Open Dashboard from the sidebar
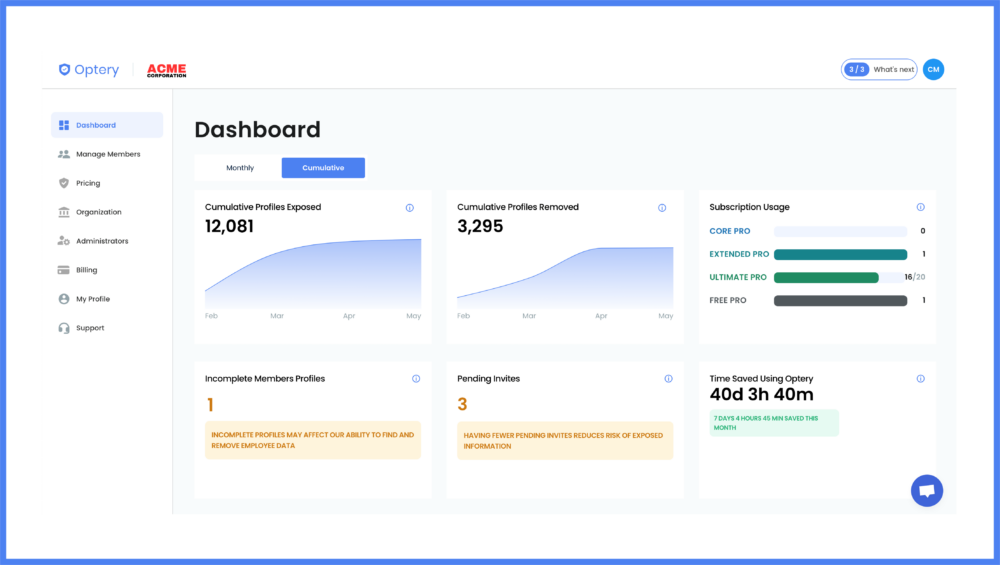 (x=107, y=125)
